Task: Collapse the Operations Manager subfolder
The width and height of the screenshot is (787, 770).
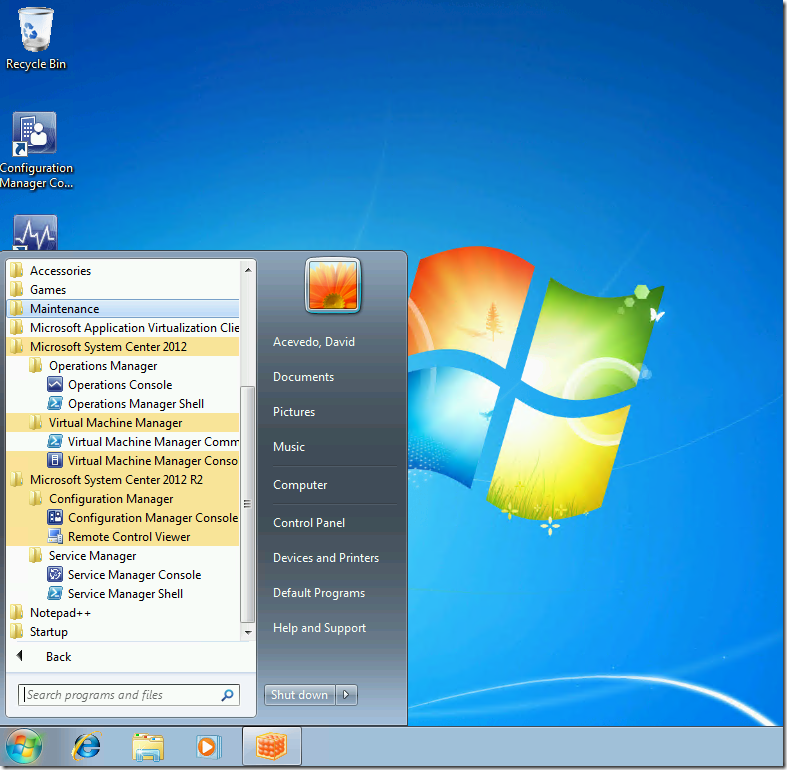Action: click(x=123, y=366)
